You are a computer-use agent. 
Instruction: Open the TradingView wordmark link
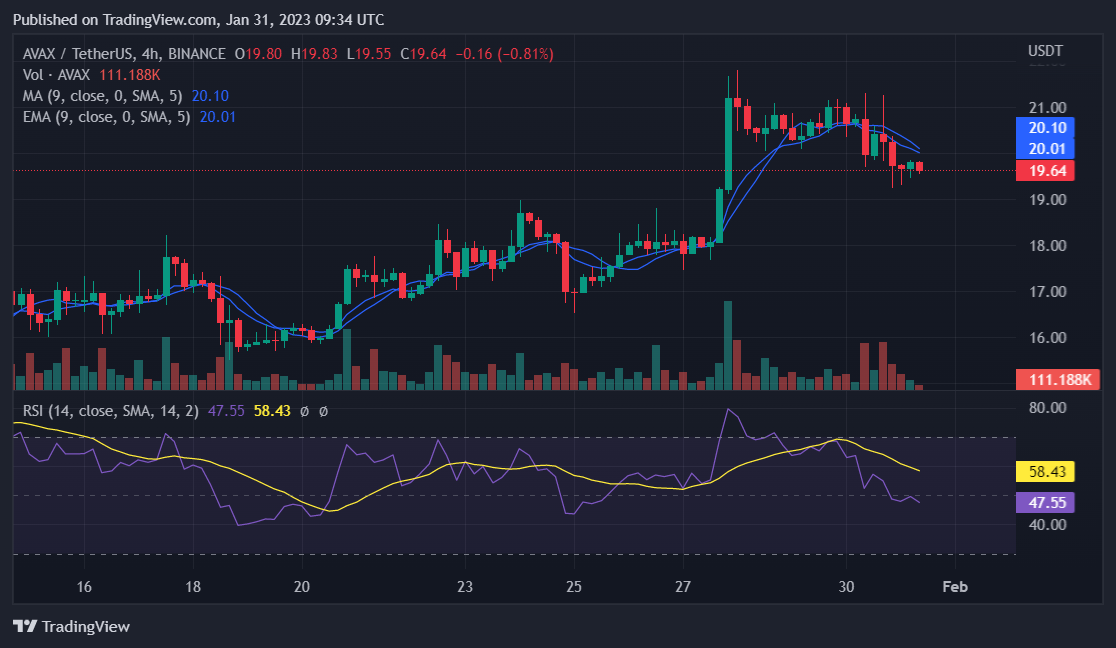[85, 627]
